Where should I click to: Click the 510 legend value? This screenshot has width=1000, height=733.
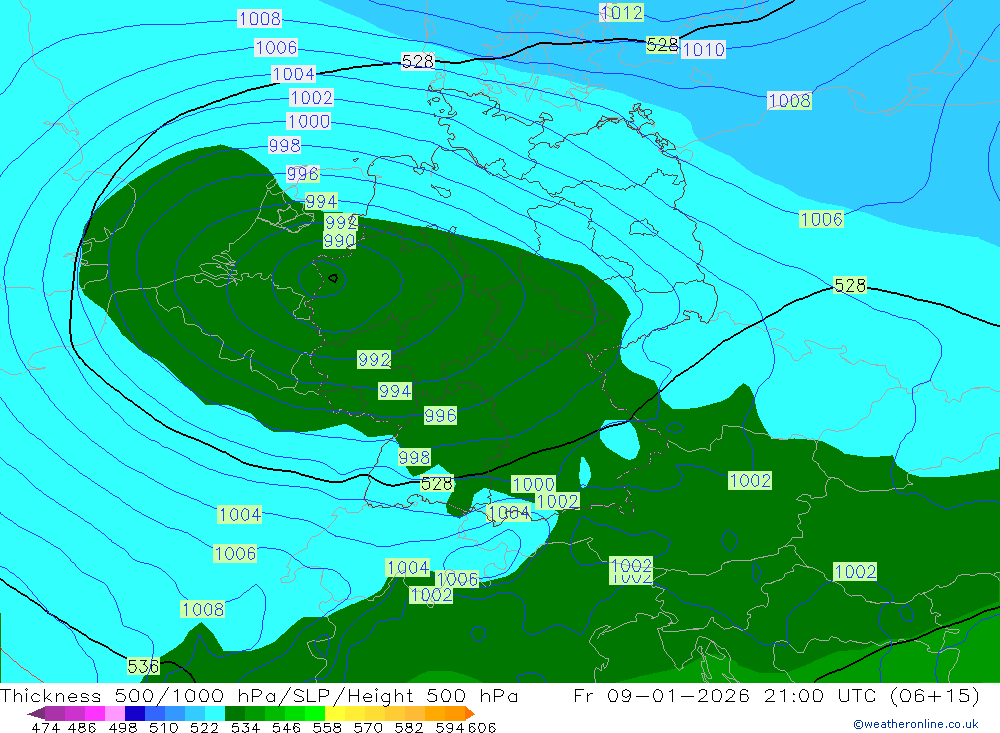pyautogui.click(x=163, y=728)
